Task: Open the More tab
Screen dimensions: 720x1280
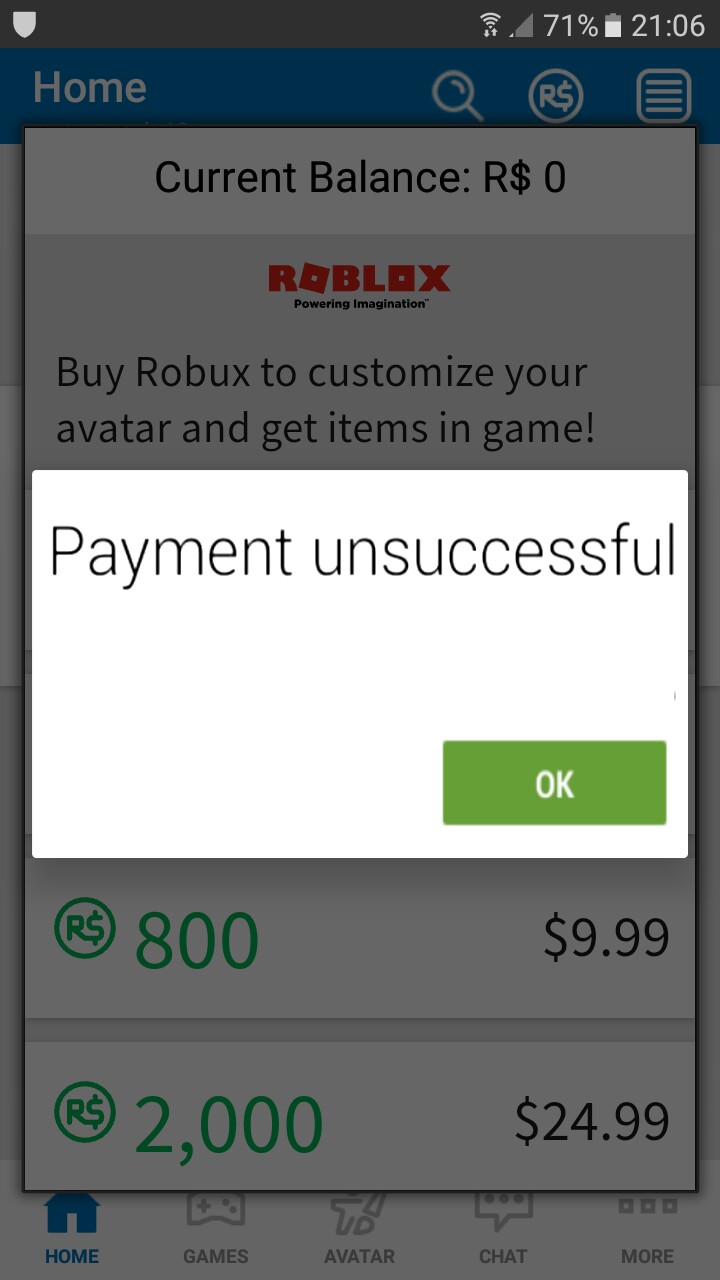Action: pos(647,1227)
